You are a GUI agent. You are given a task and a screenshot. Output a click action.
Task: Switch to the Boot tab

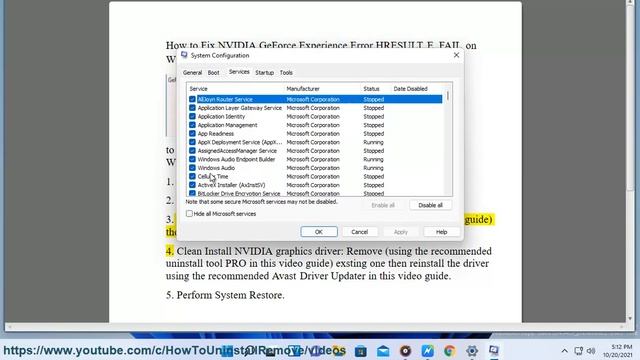(213, 73)
